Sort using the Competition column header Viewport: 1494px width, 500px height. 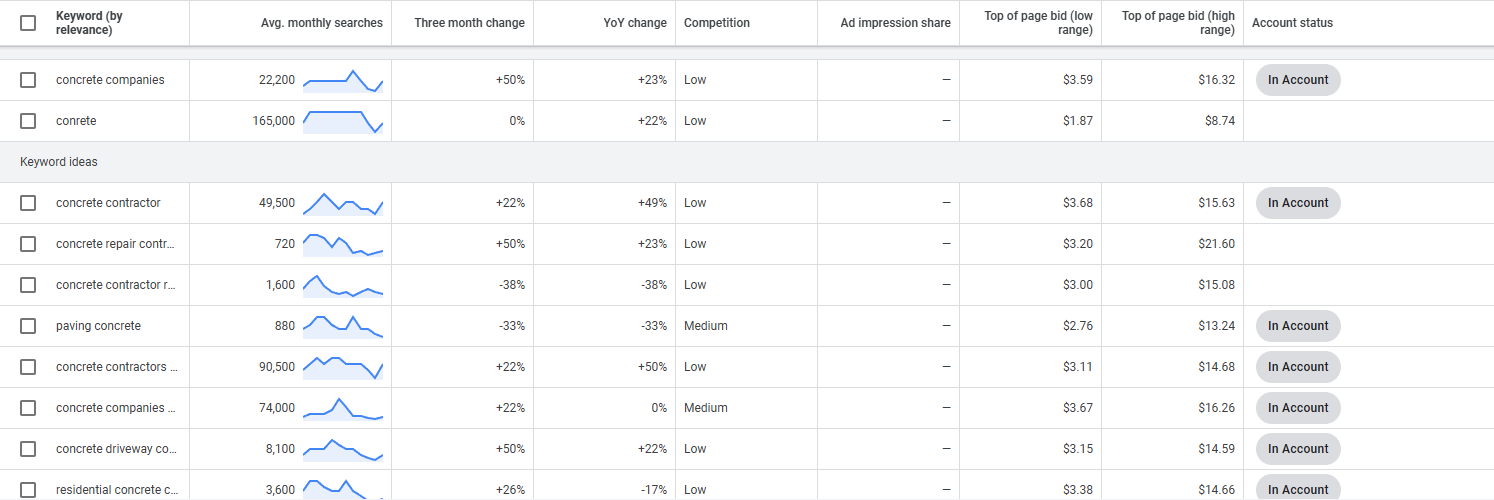(x=717, y=23)
